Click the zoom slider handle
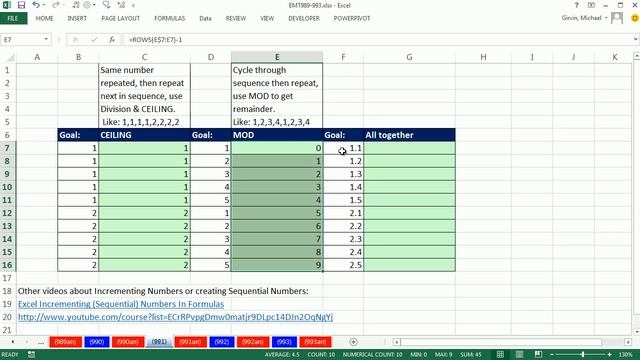The image size is (640, 360). [582, 354]
